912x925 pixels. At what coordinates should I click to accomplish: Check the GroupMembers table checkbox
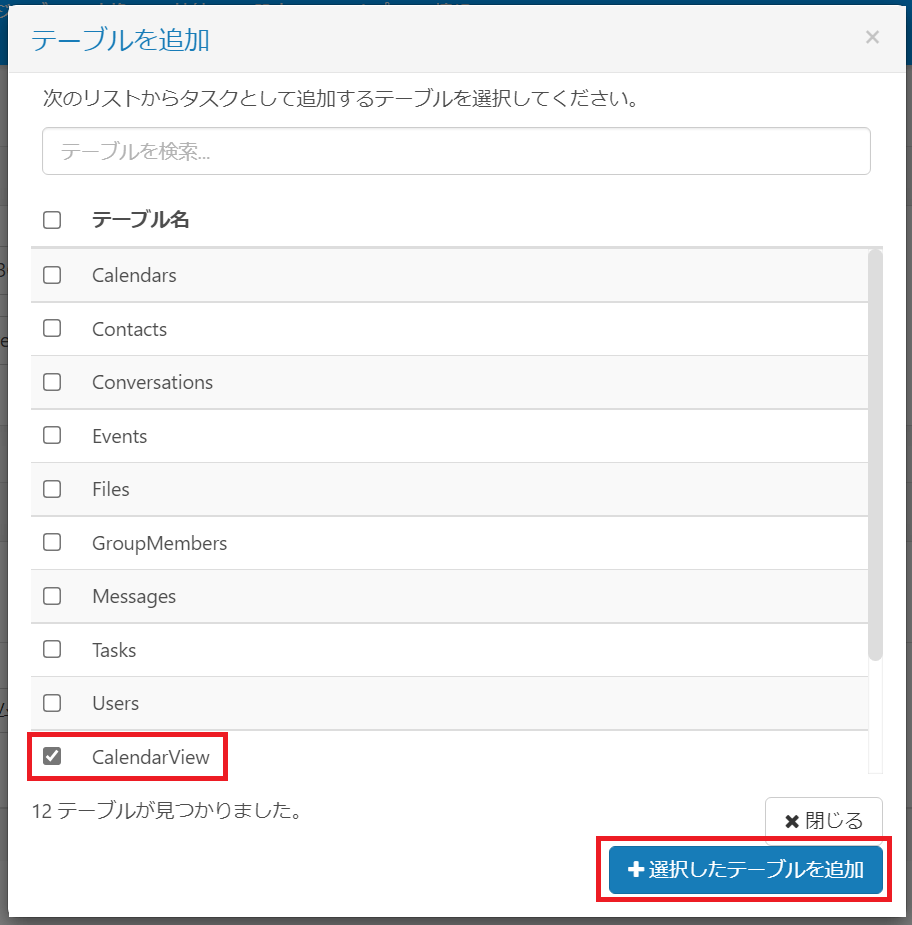tap(52, 543)
